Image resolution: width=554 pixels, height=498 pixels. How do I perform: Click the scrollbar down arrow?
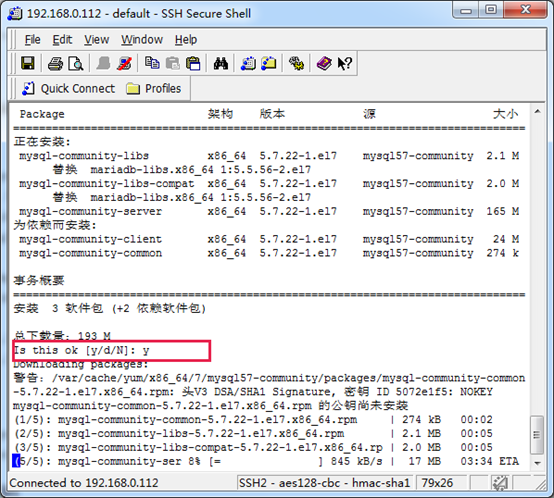click(537, 463)
